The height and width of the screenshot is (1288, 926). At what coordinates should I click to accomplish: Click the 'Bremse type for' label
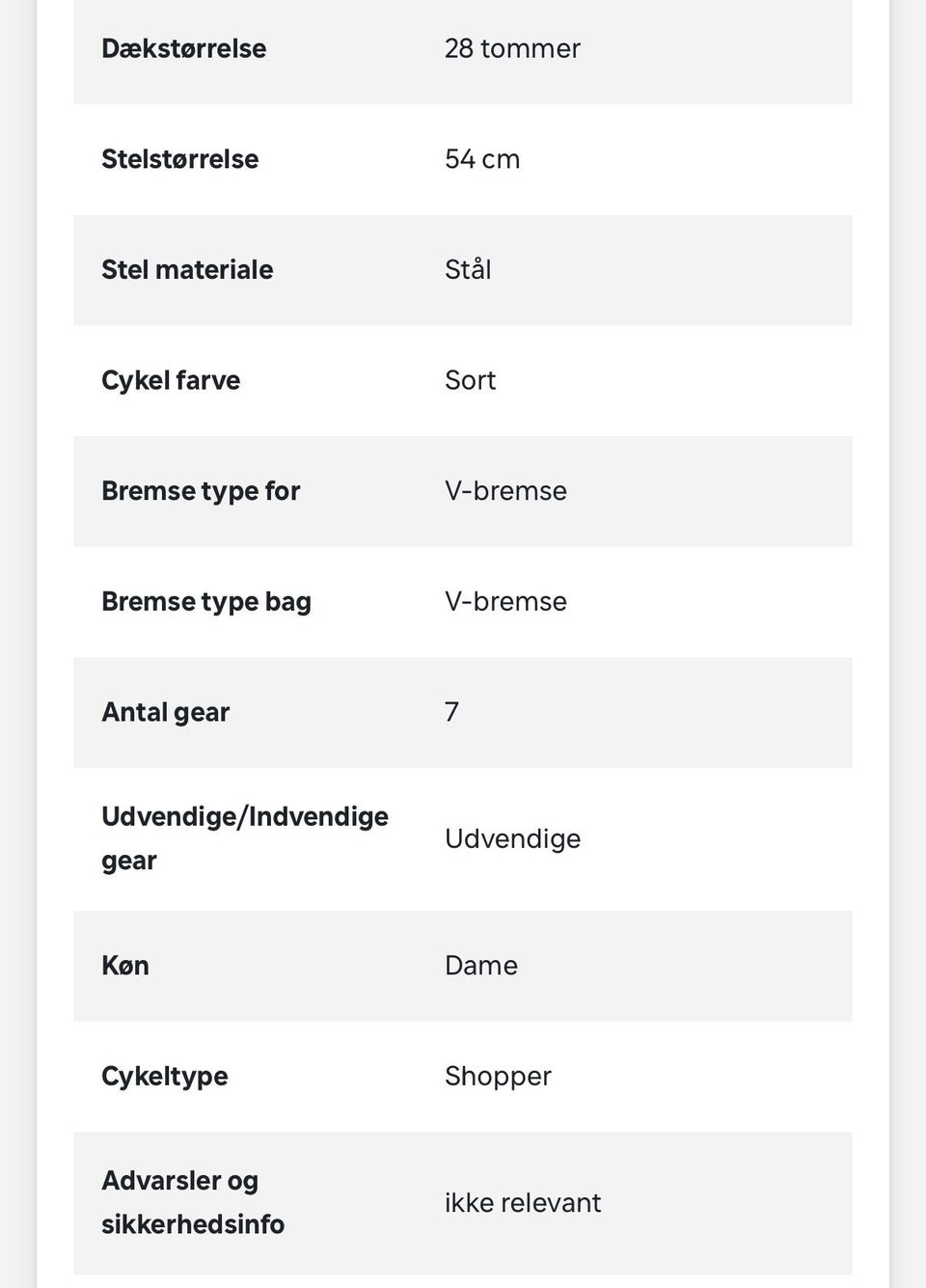click(201, 491)
